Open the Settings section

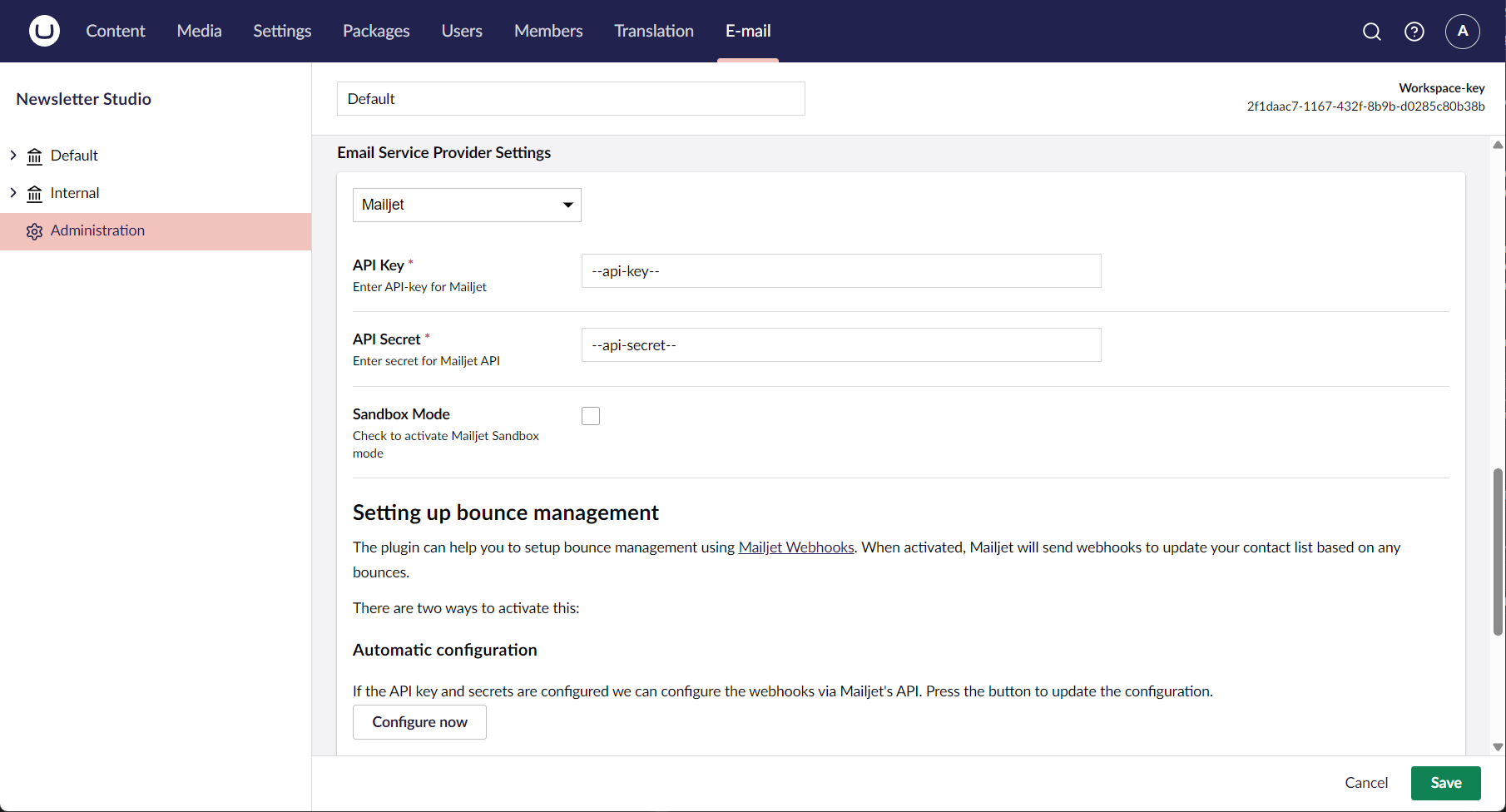[x=282, y=31]
